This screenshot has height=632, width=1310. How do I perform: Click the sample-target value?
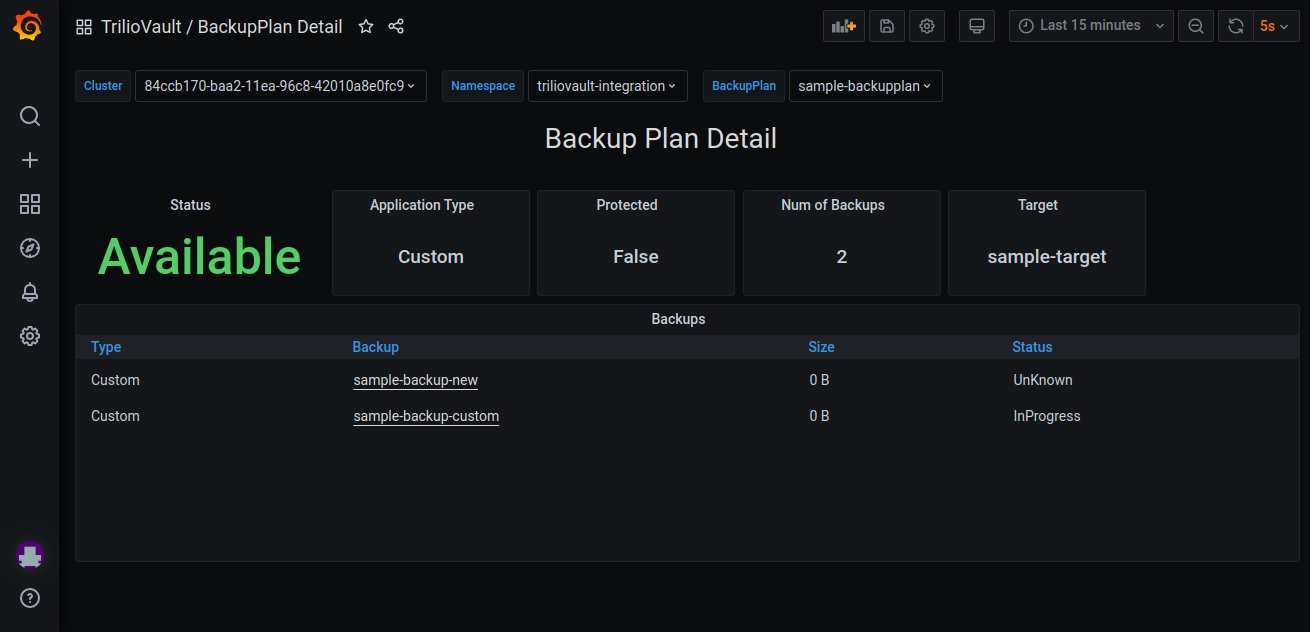click(x=1047, y=257)
